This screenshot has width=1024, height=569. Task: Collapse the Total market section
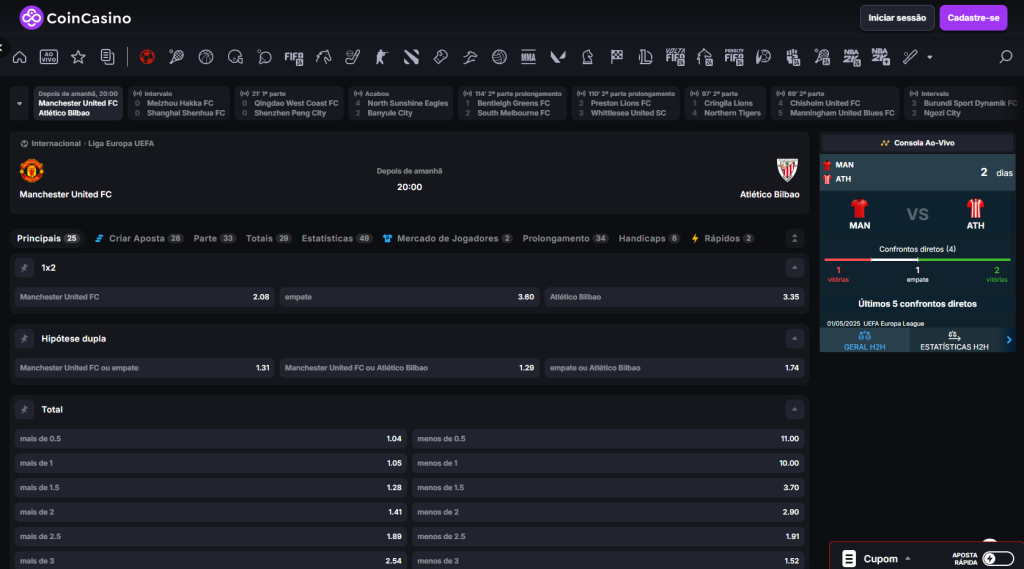[794, 410]
